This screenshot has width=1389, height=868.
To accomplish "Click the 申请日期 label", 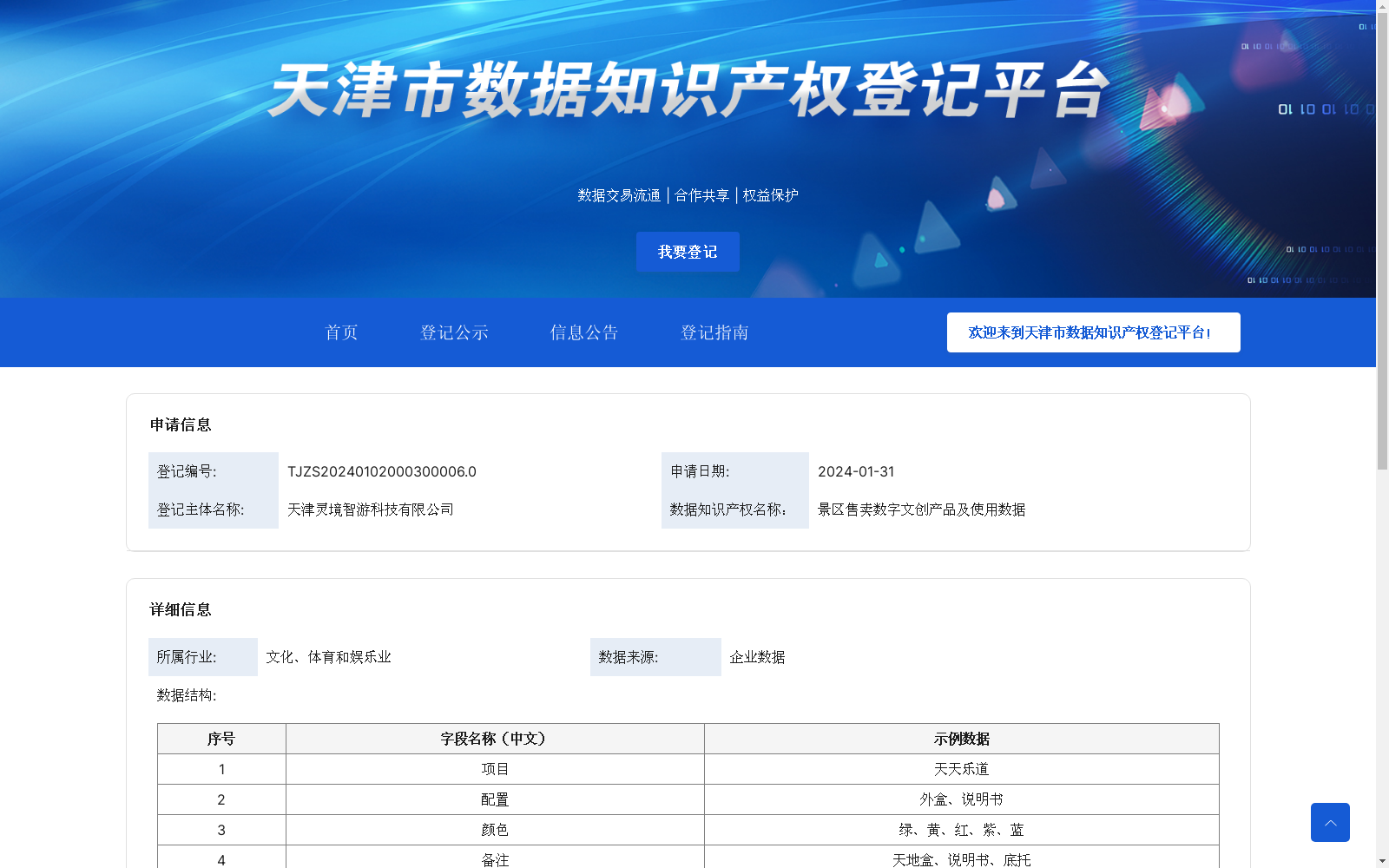I will coord(700,471).
